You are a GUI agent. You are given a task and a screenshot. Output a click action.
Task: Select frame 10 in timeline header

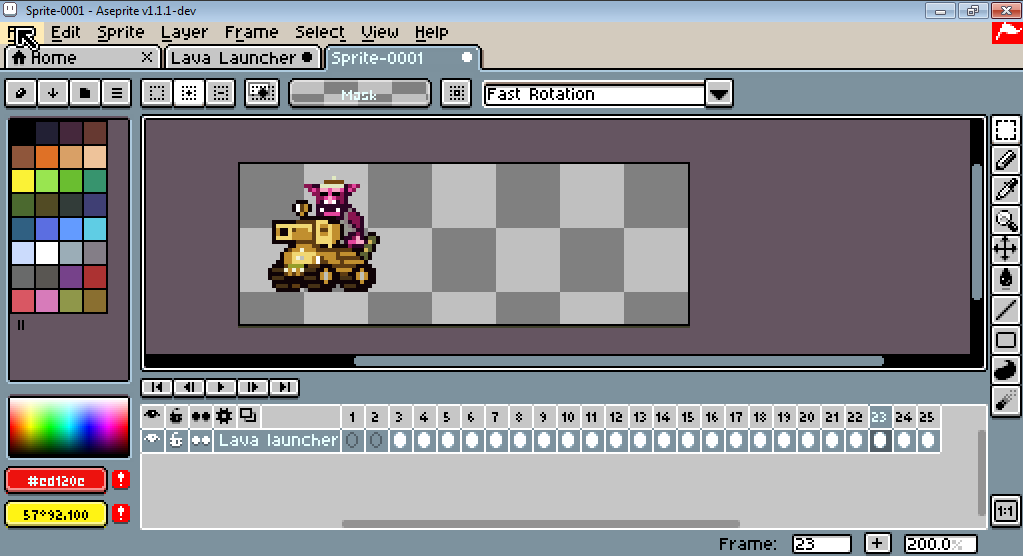pyautogui.click(x=568, y=416)
